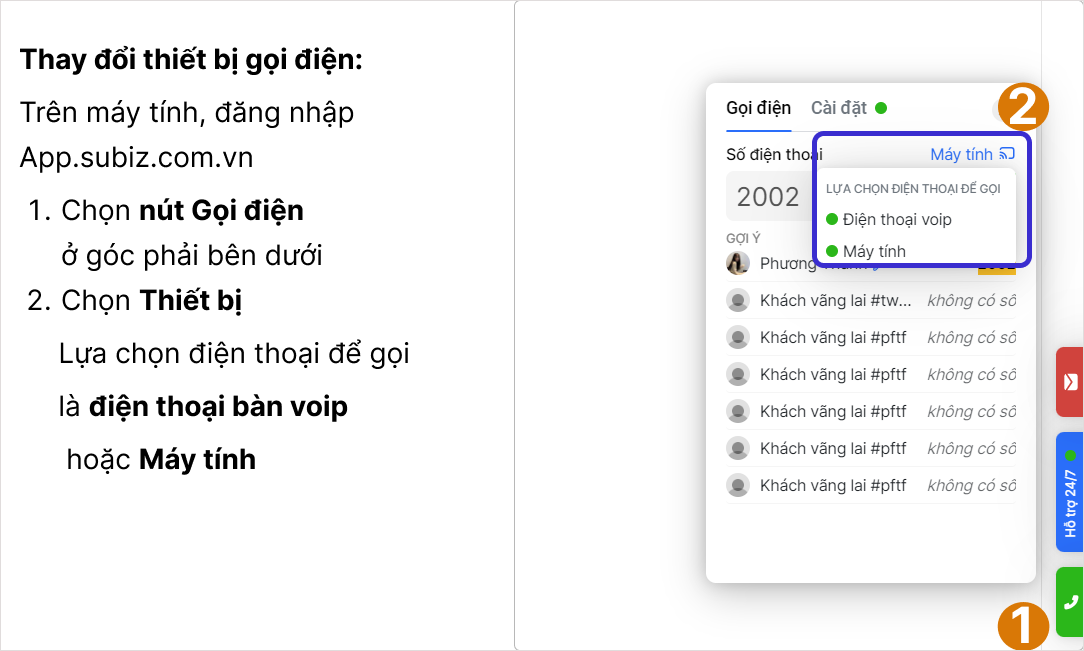
Task: Choose the last Khách vãng lai #pftf entry
Action: coord(833,486)
